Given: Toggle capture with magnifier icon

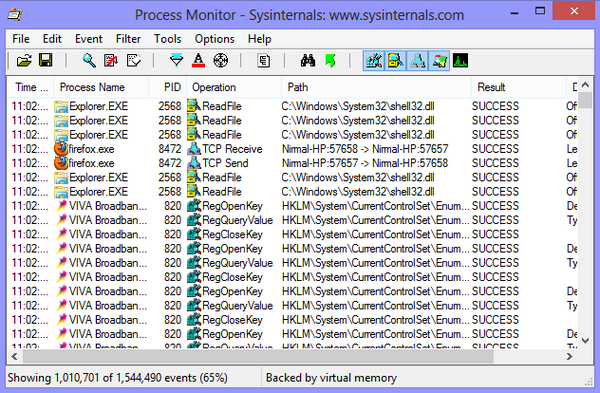Looking at the screenshot, I should pyautogui.click(x=89, y=60).
